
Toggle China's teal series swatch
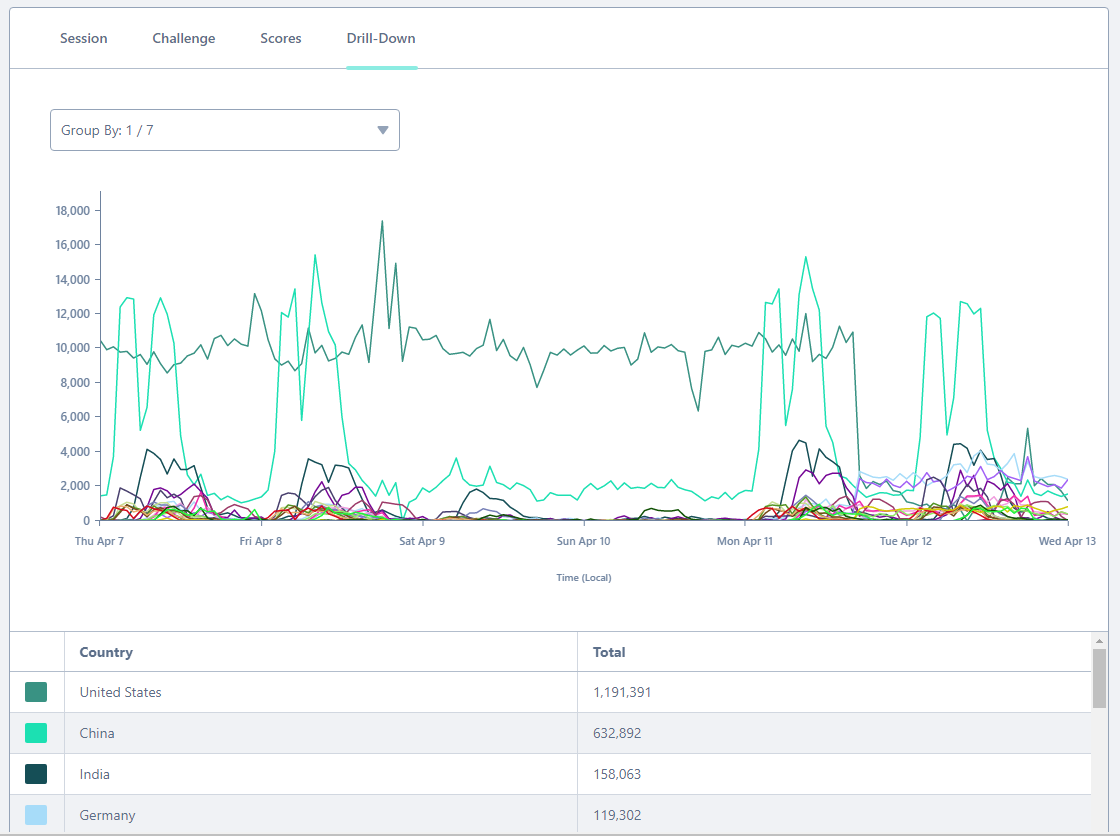click(37, 732)
